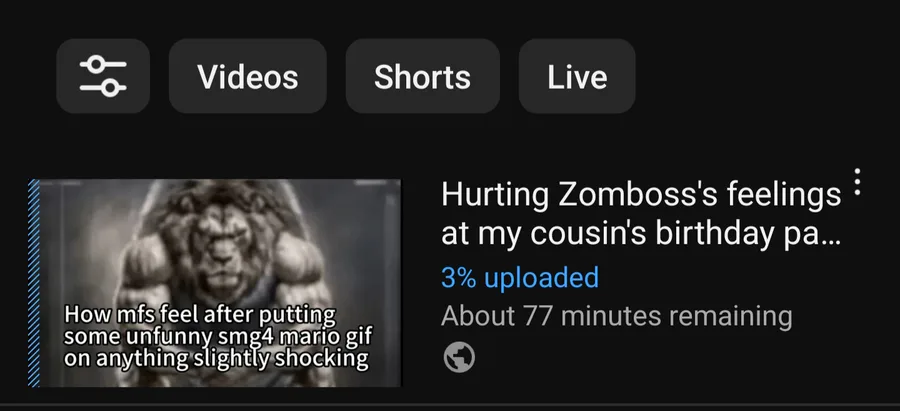Open the three-dot menu for the uploading video
This screenshot has height=411, width=900.
[857, 182]
